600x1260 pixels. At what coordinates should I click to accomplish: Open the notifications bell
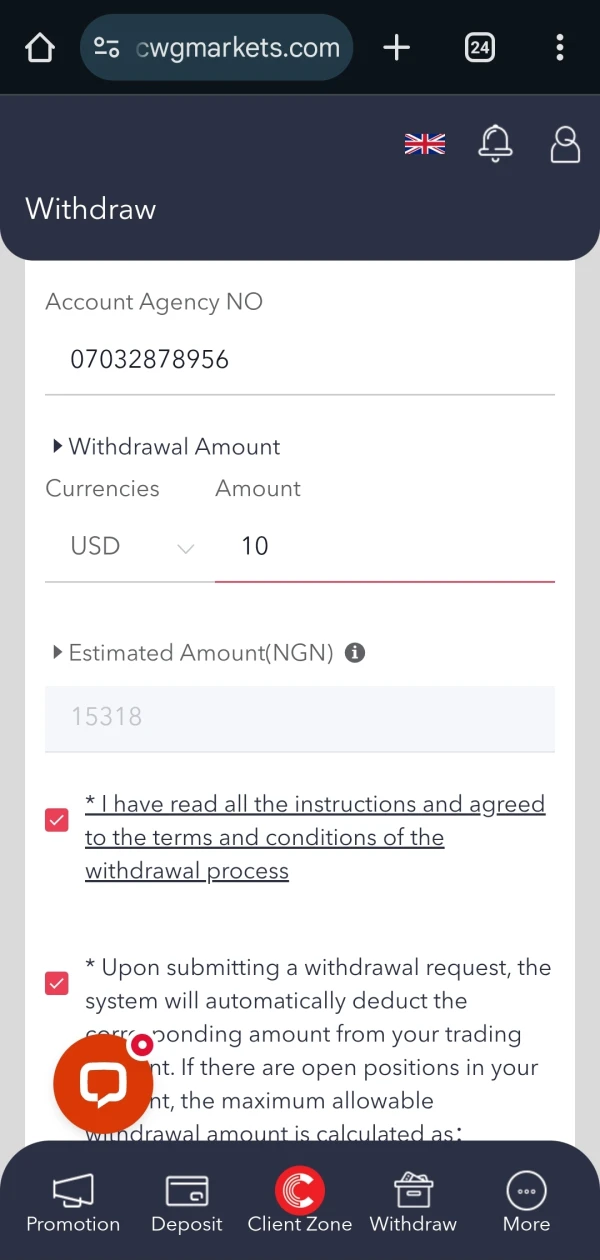495,144
